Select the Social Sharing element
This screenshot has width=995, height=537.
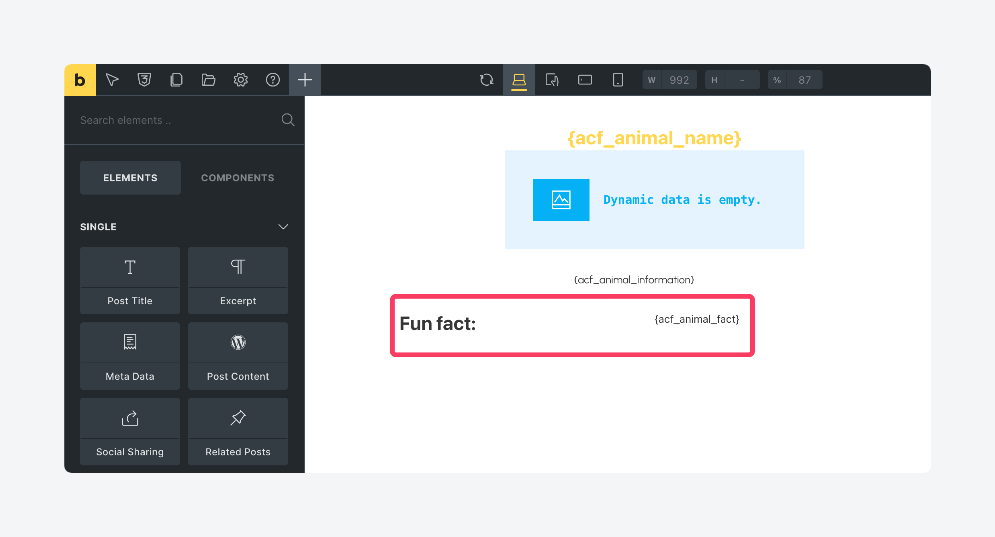pyautogui.click(x=130, y=432)
